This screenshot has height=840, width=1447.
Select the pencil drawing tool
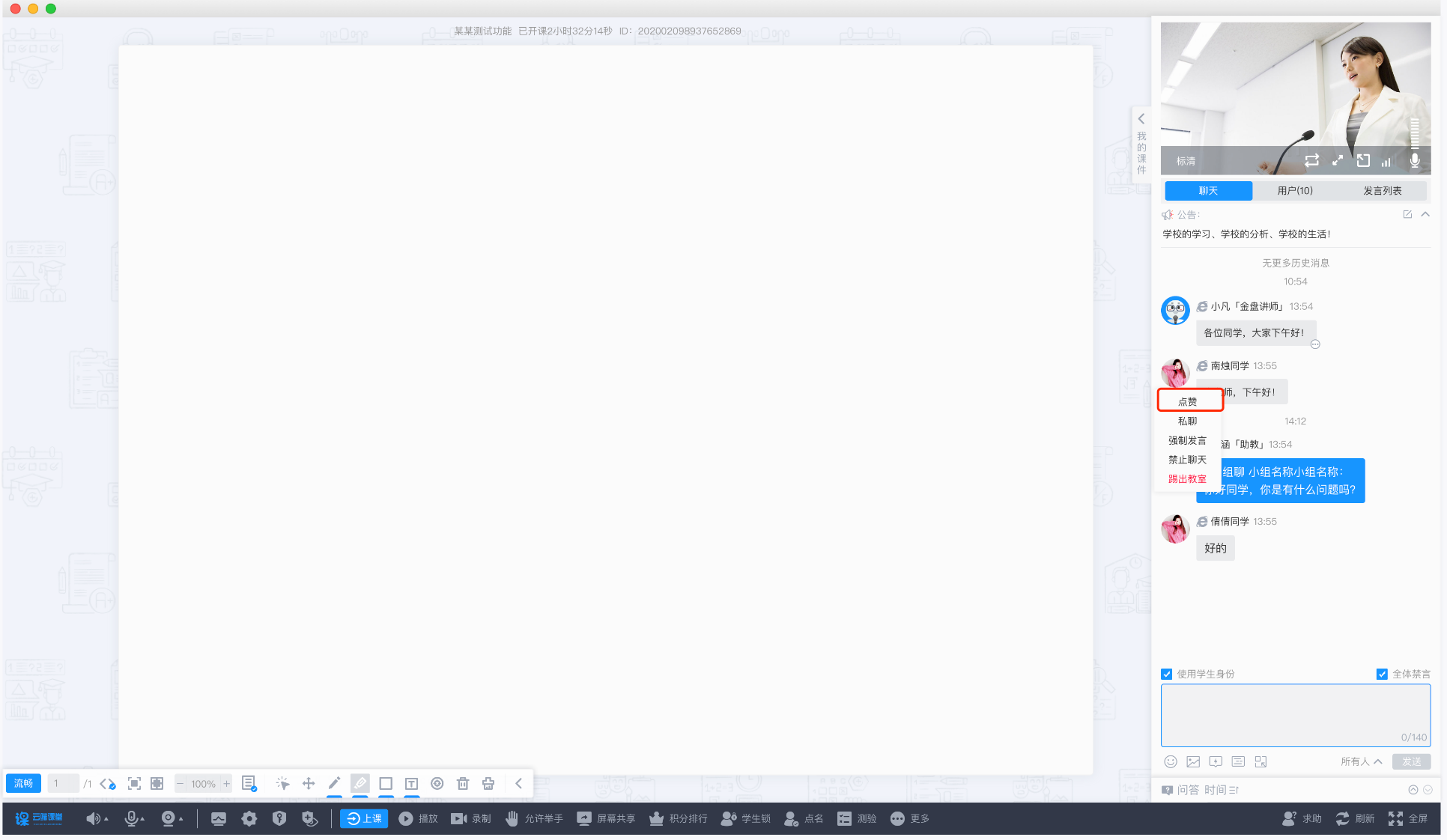(334, 783)
